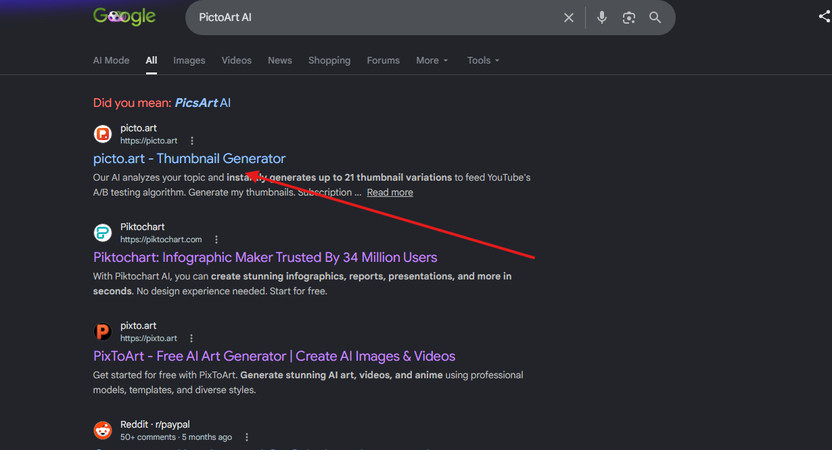Click the magnifying glass search icon
832x450 pixels.
pos(655,18)
